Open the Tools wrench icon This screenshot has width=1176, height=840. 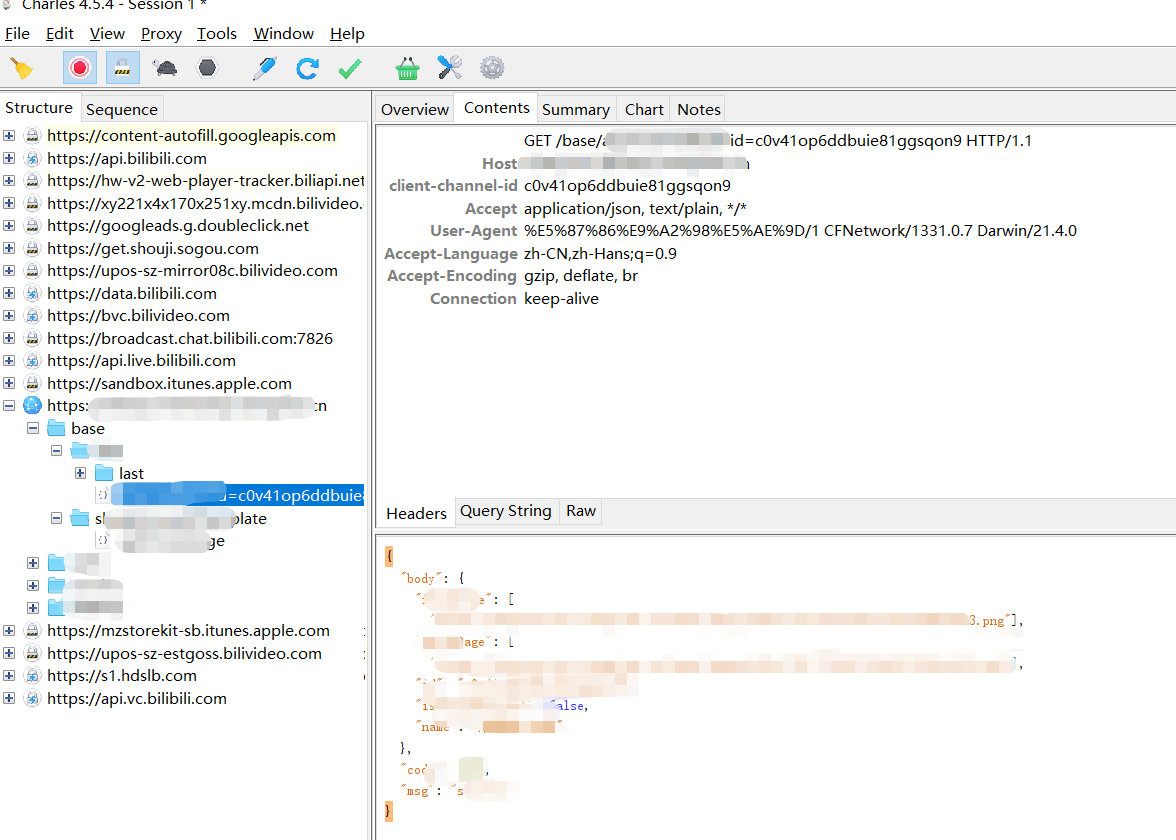[450, 68]
